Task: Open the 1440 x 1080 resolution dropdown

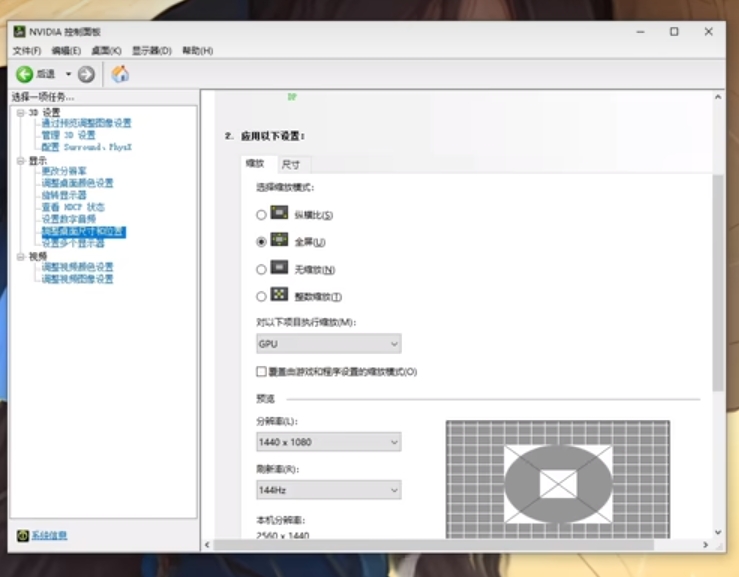Action: click(x=328, y=442)
